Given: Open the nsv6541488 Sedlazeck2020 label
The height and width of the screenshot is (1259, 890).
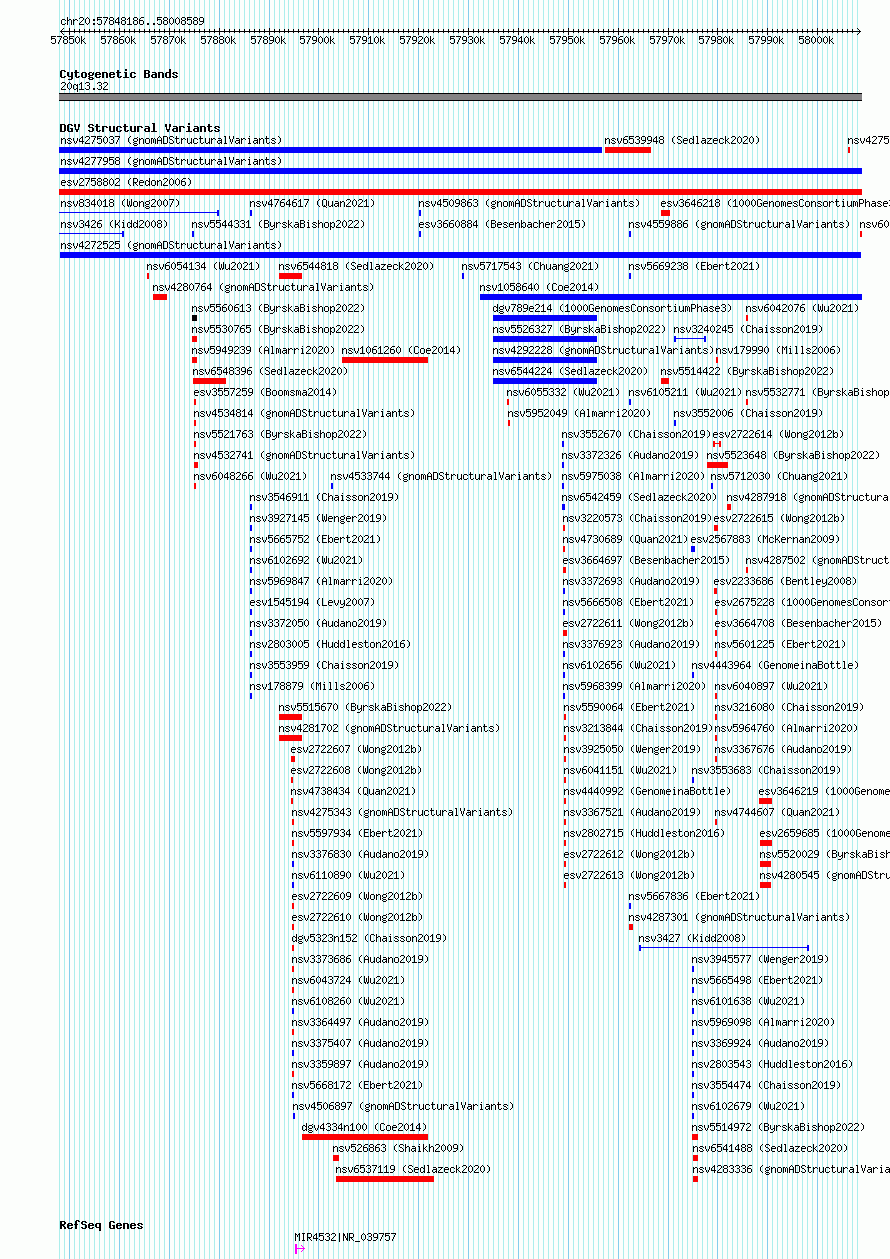Looking at the screenshot, I should point(769,1148).
